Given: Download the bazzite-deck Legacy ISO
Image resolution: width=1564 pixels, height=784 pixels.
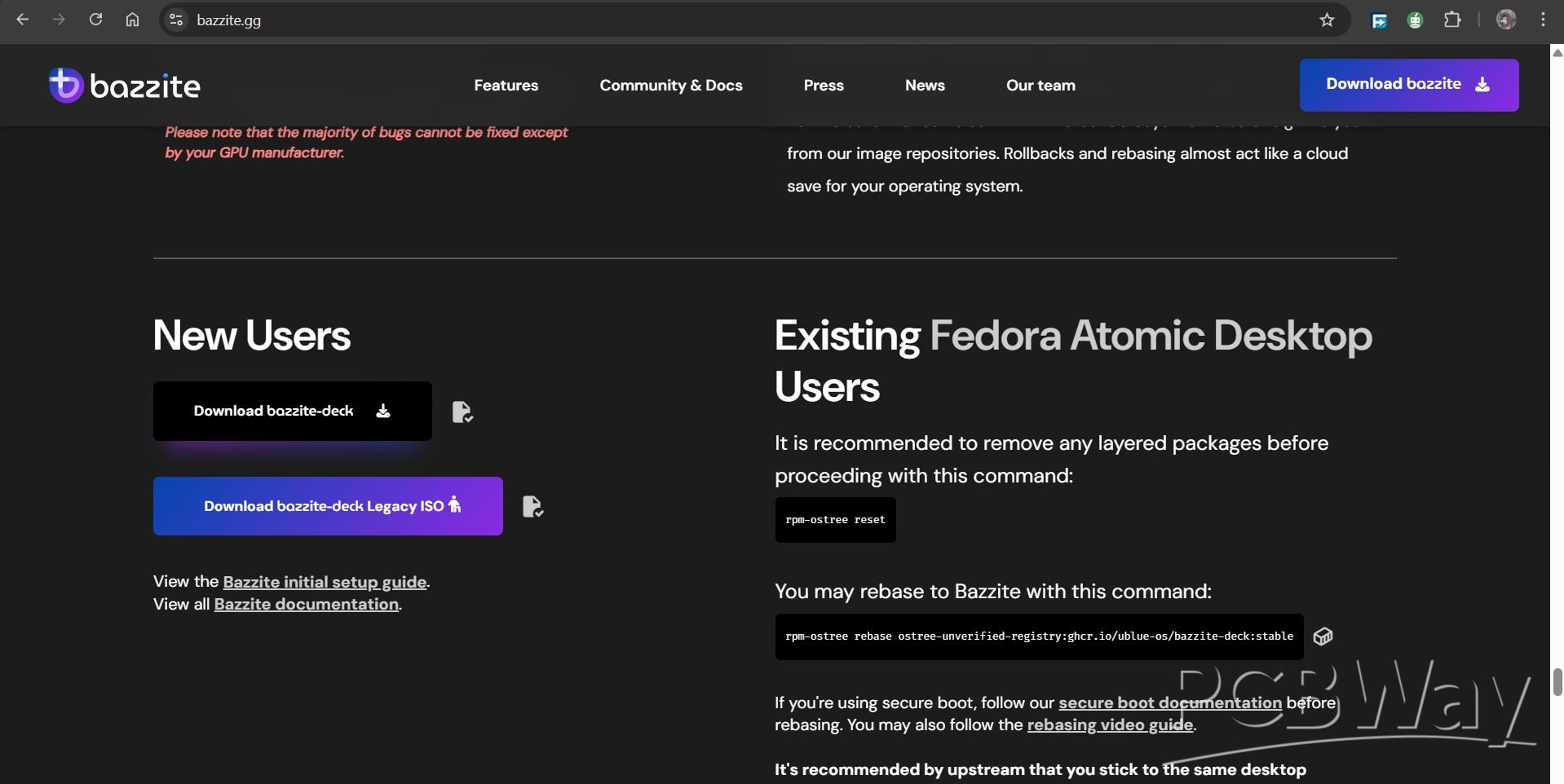Looking at the screenshot, I should (328, 506).
